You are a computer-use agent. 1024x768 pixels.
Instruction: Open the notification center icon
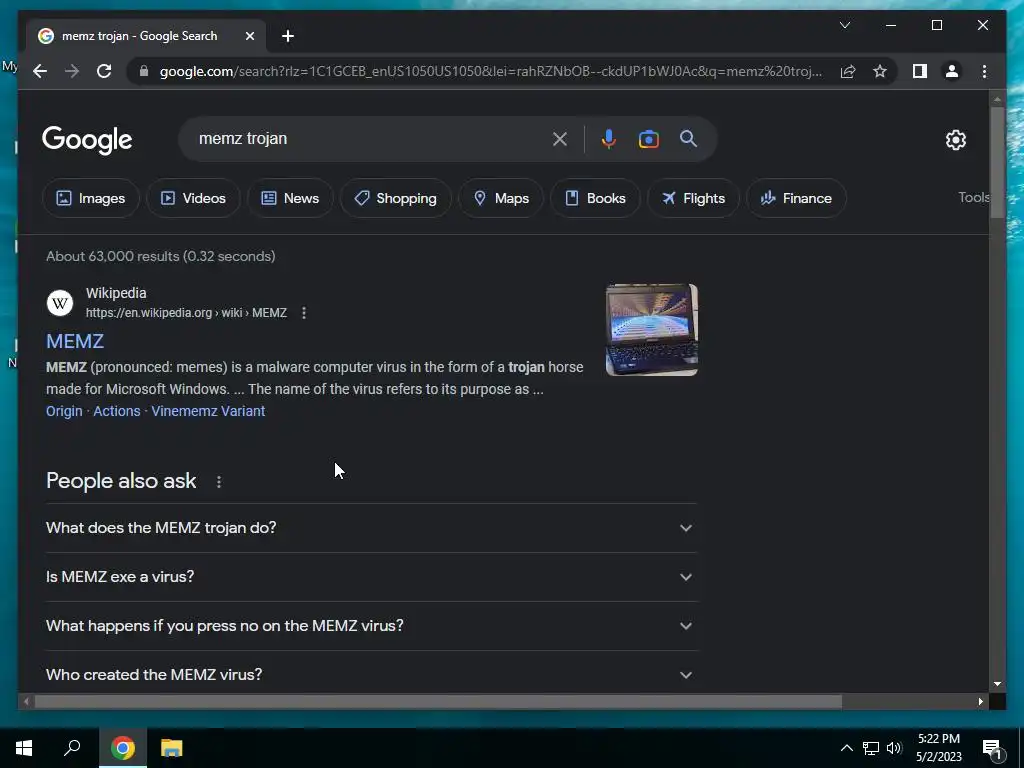992,749
